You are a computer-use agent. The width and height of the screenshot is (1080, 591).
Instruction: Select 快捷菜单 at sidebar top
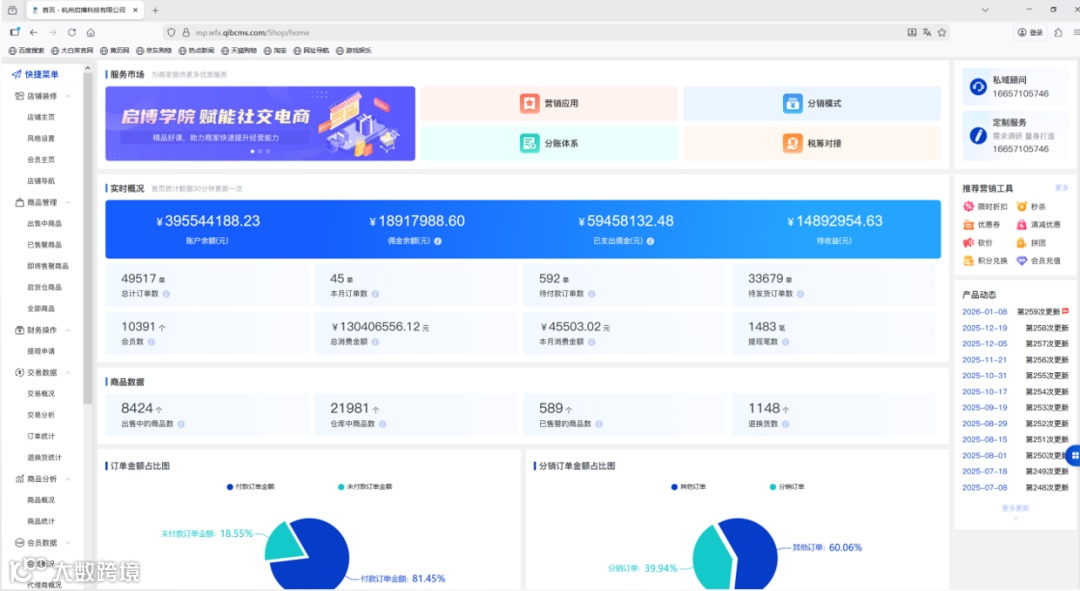pos(35,74)
